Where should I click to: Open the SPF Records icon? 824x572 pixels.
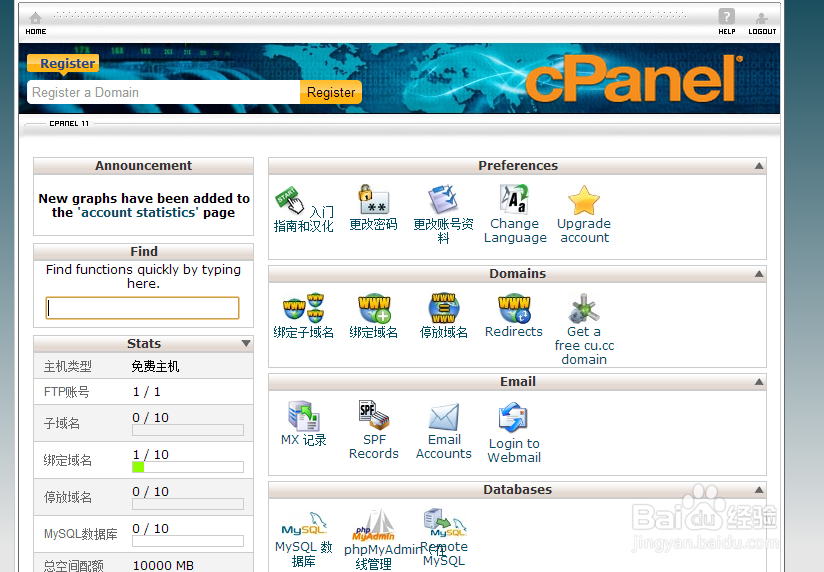pyautogui.click(x=374, y=415)
